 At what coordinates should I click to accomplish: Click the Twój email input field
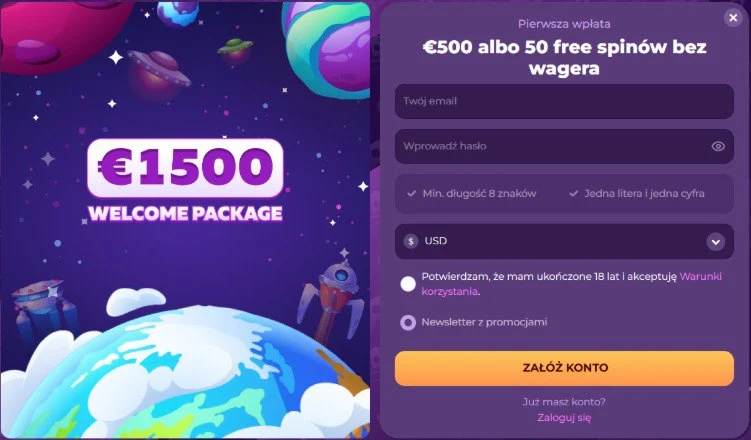coord(564,102)
